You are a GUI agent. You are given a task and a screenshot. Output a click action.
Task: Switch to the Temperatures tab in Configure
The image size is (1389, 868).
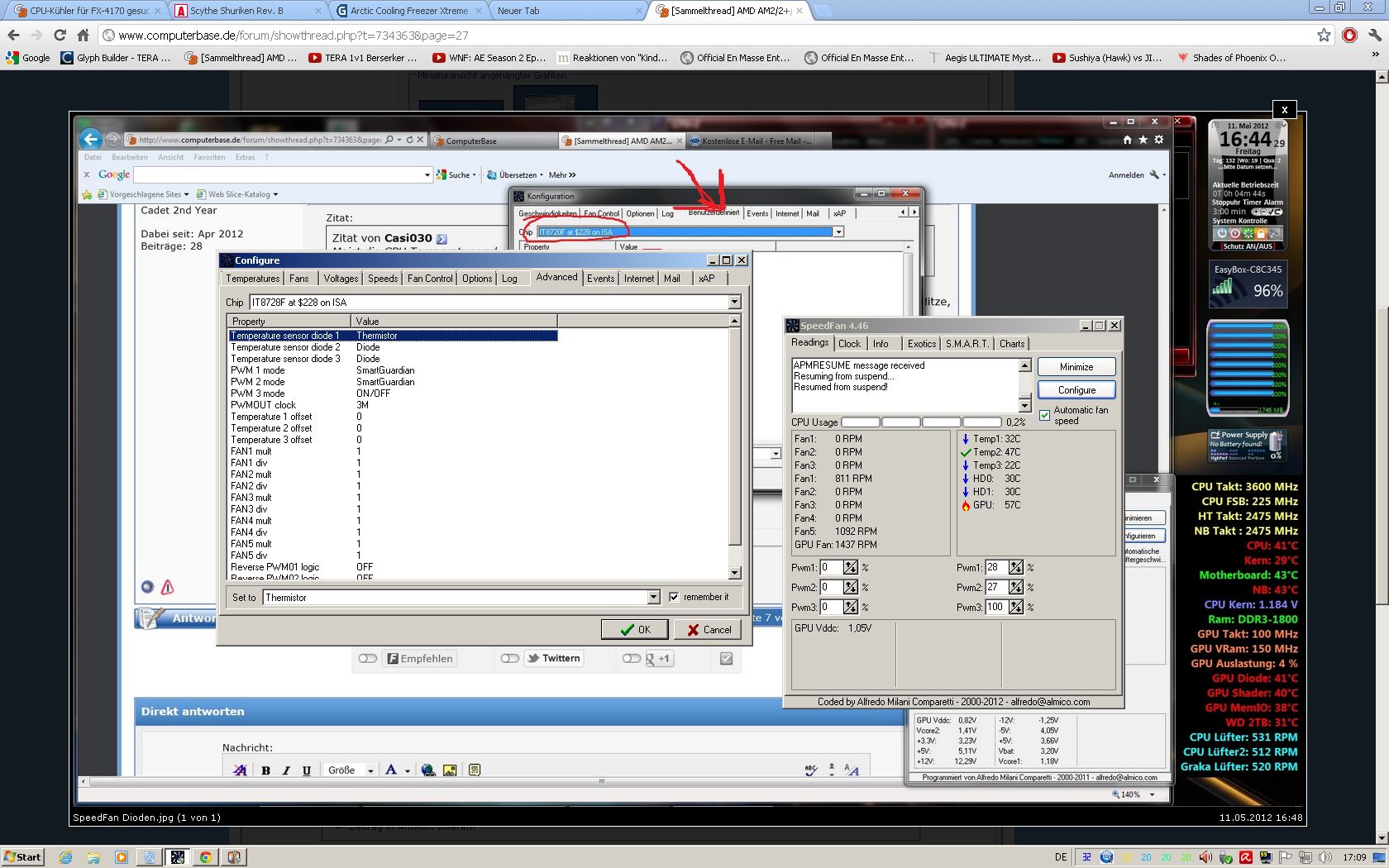pyautogui.click(x=253, y=279)
